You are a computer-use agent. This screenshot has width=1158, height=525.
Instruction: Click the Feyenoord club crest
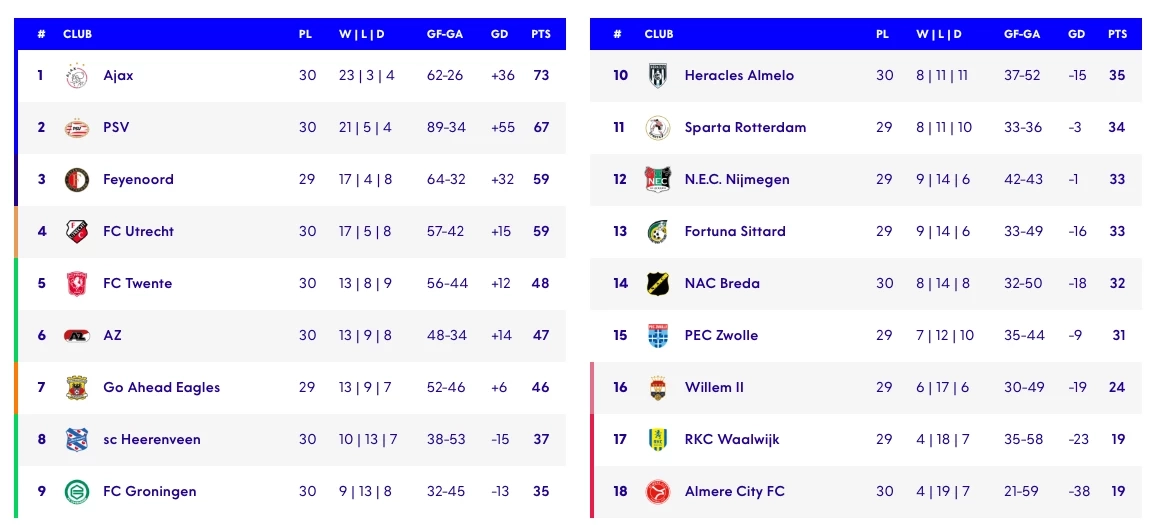76,180
